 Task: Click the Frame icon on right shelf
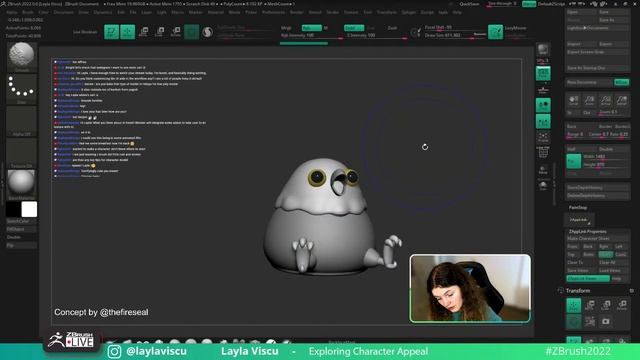click(x=543, y=137)
